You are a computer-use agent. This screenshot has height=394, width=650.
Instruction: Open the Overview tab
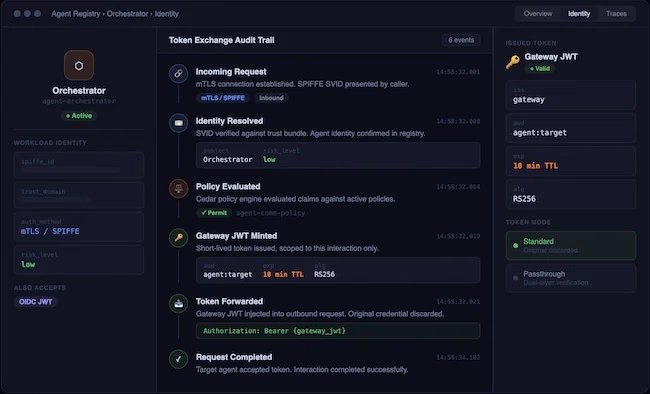click(538, 14)
